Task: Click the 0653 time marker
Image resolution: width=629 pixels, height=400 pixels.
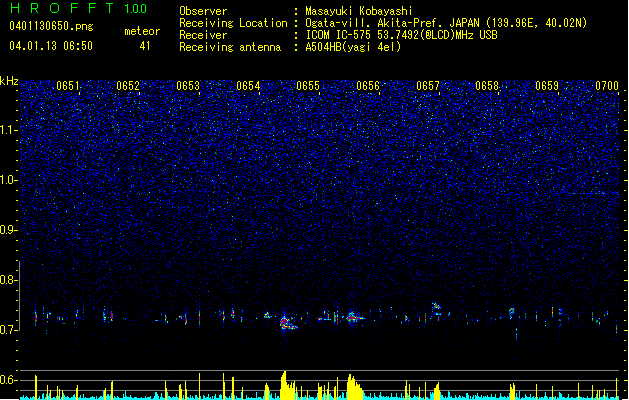Action: click(188, 86)
